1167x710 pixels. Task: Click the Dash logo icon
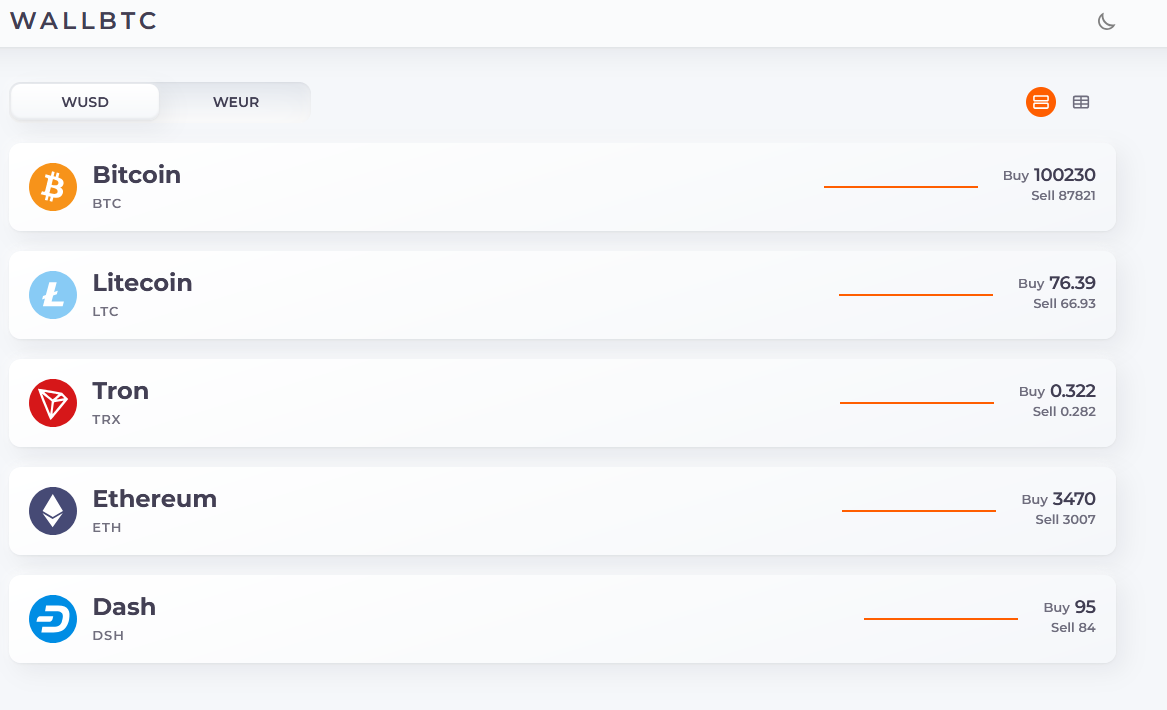pyautogui.click(x=53, y=619)
